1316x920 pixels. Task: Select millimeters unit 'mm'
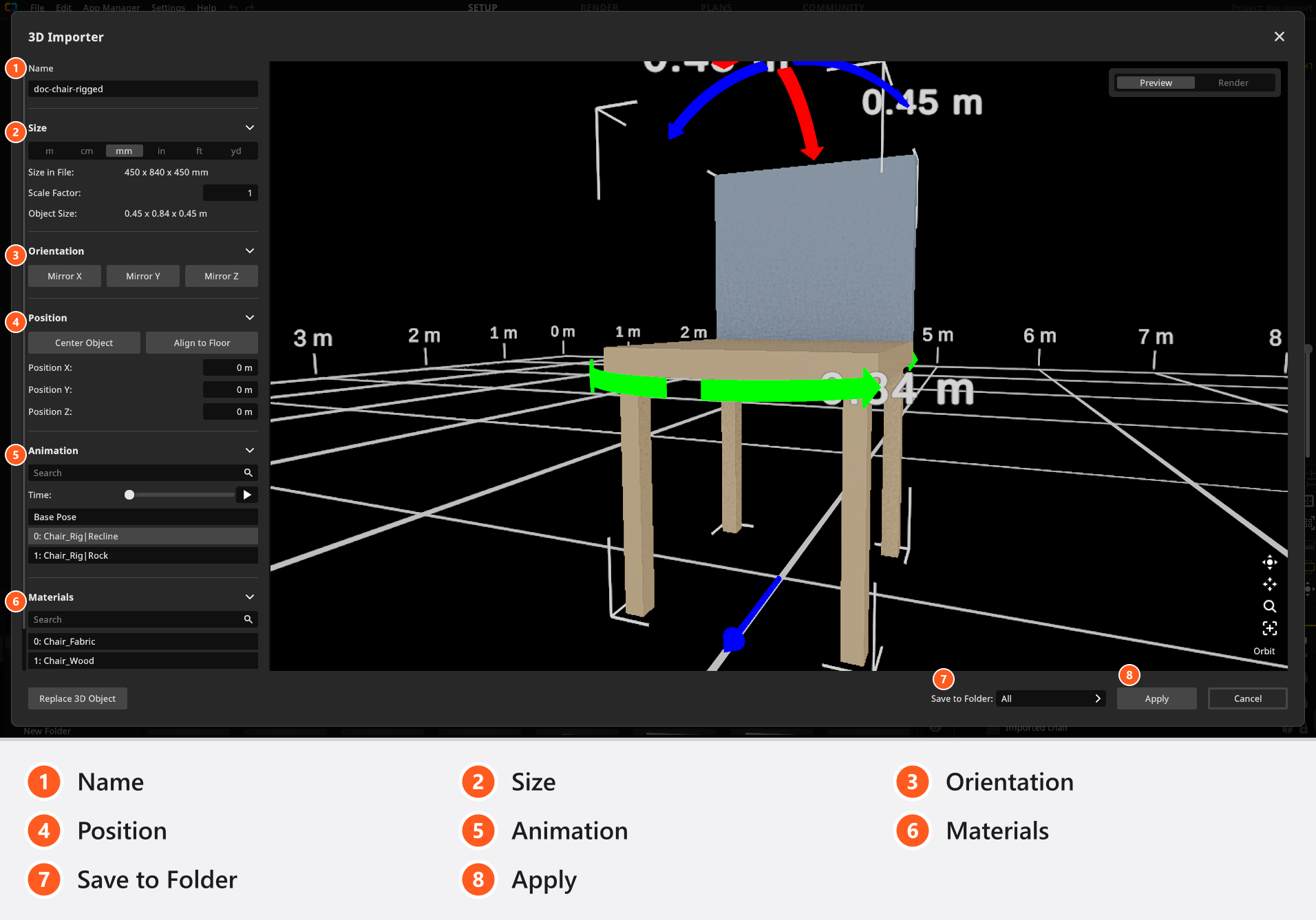point(124,151)
